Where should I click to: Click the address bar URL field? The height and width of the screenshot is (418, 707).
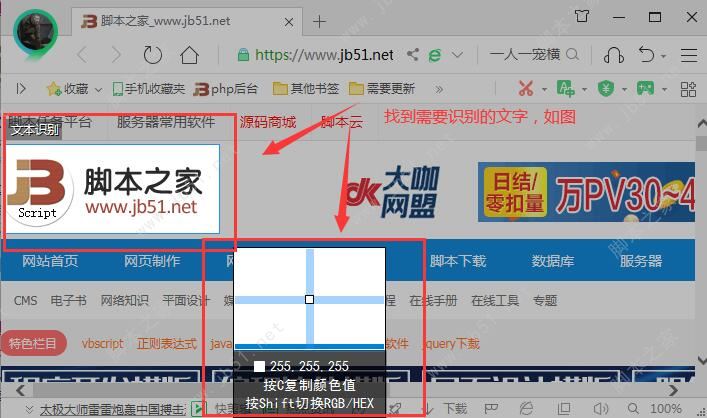[x=324, y=55]
